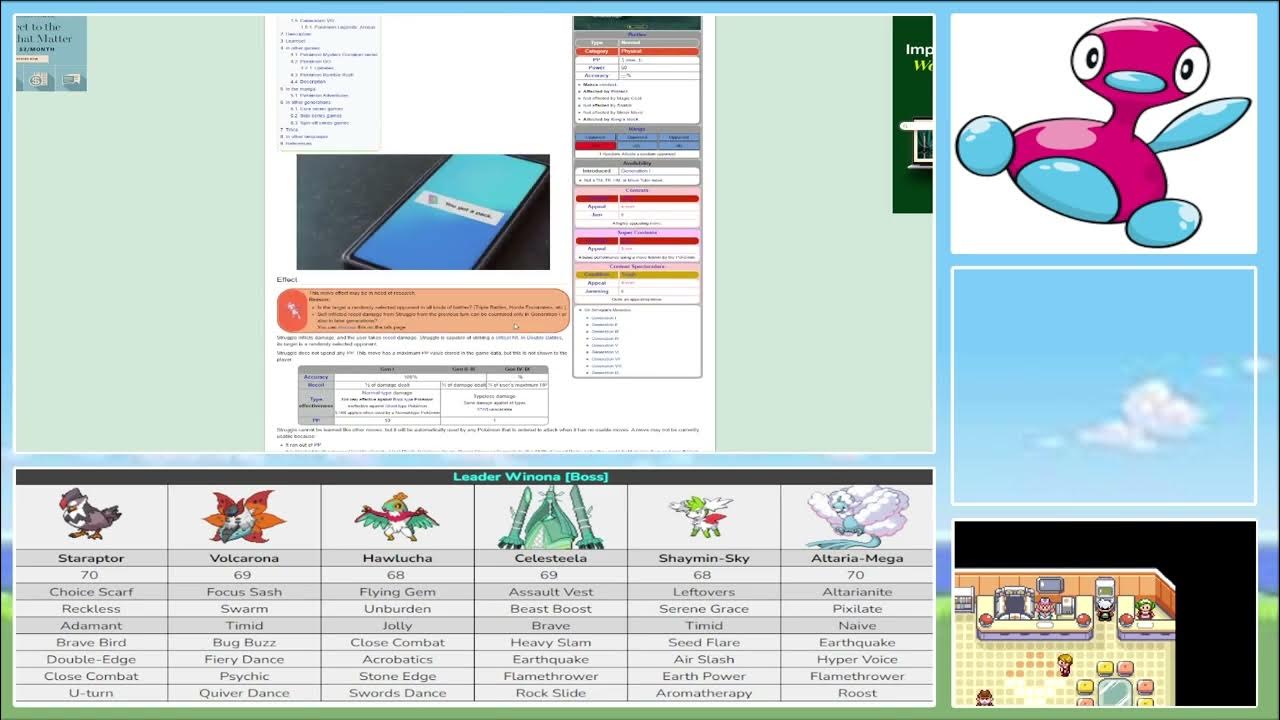Follow the Generation IX link in infobox list
Viewport: 1280px width, 720px height.
pos(605,373)
